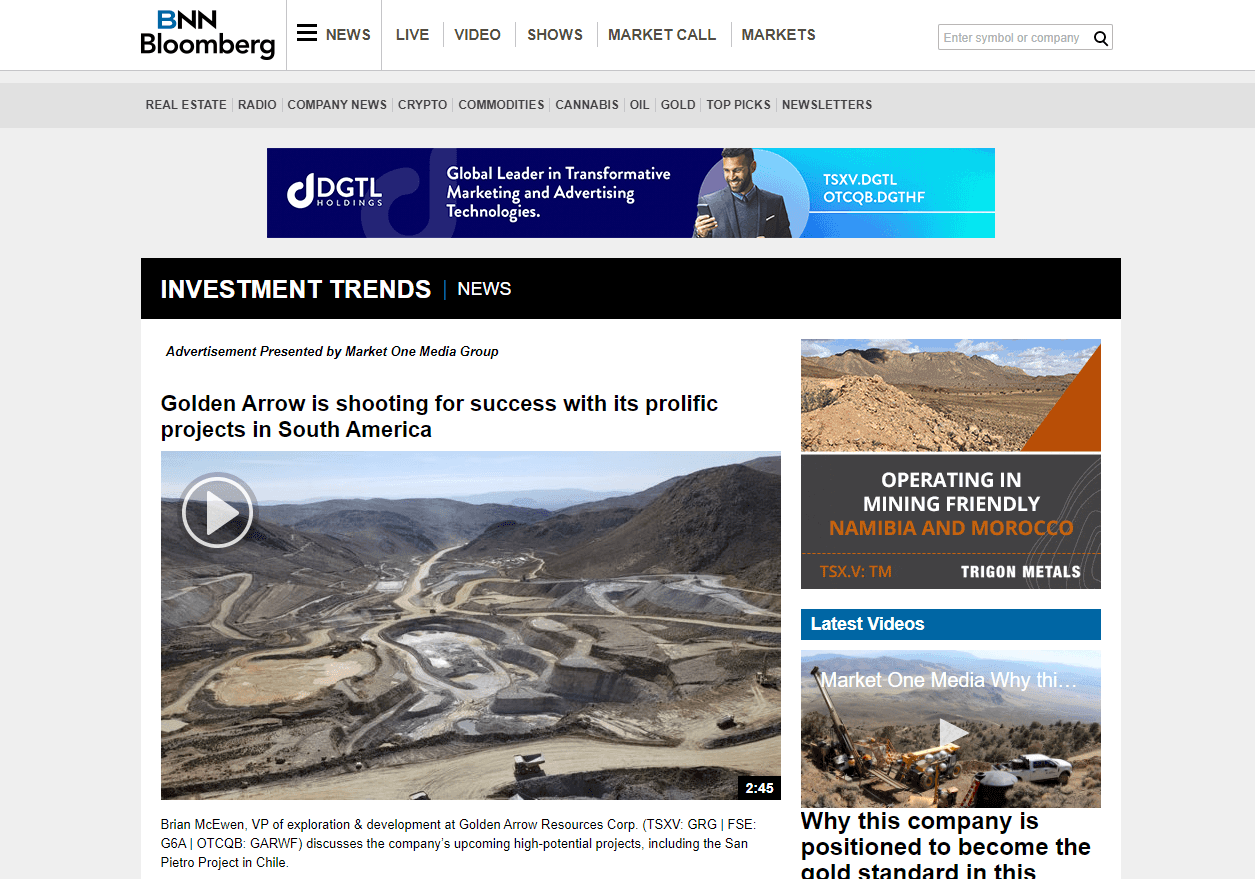Viewport: 1255px width, 879px height.
Task: Click the DGTL Holdings logo in banner
Action: 335,191
